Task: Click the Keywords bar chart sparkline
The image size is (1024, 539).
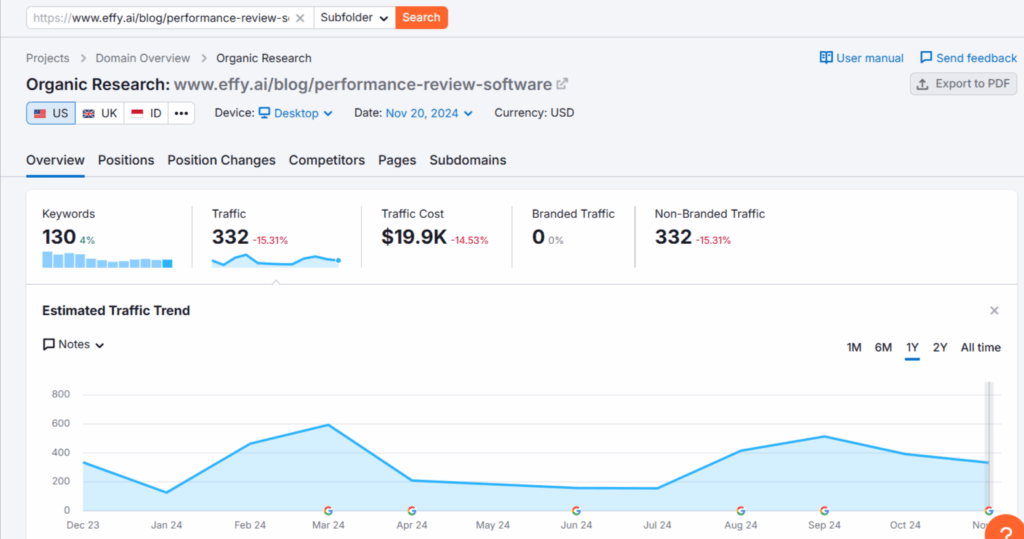Action: tap(107, 259)
